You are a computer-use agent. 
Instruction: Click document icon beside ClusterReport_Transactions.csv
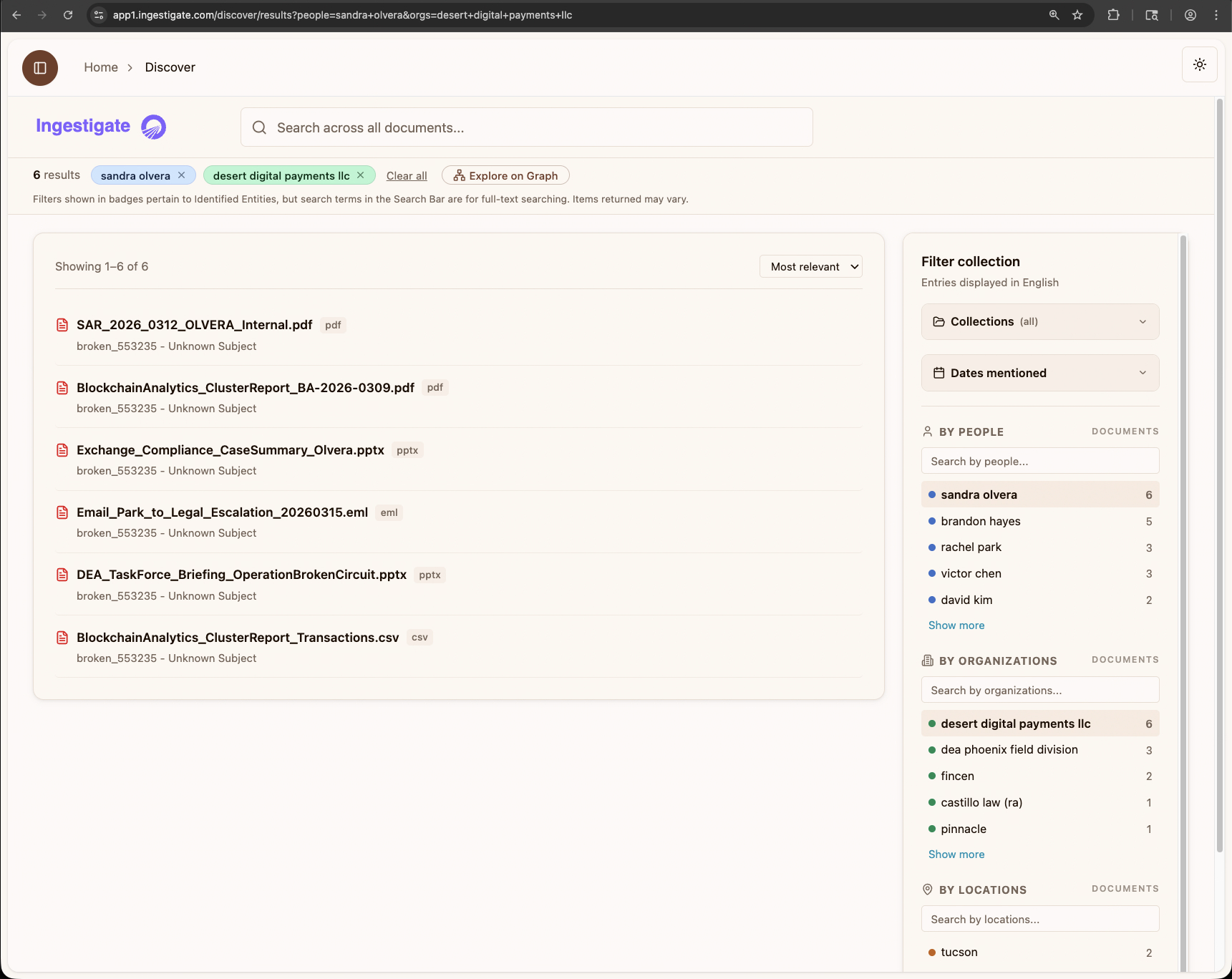pos(62,638)
